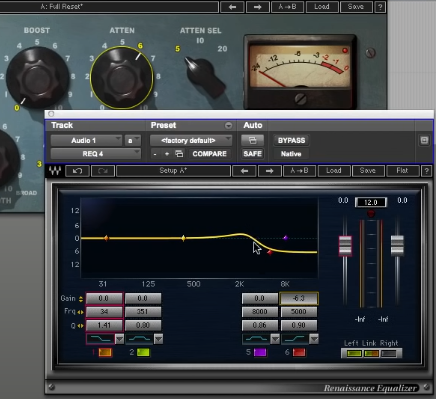Click the left output fader handle
436x399 pixels.
coord(345,246)
